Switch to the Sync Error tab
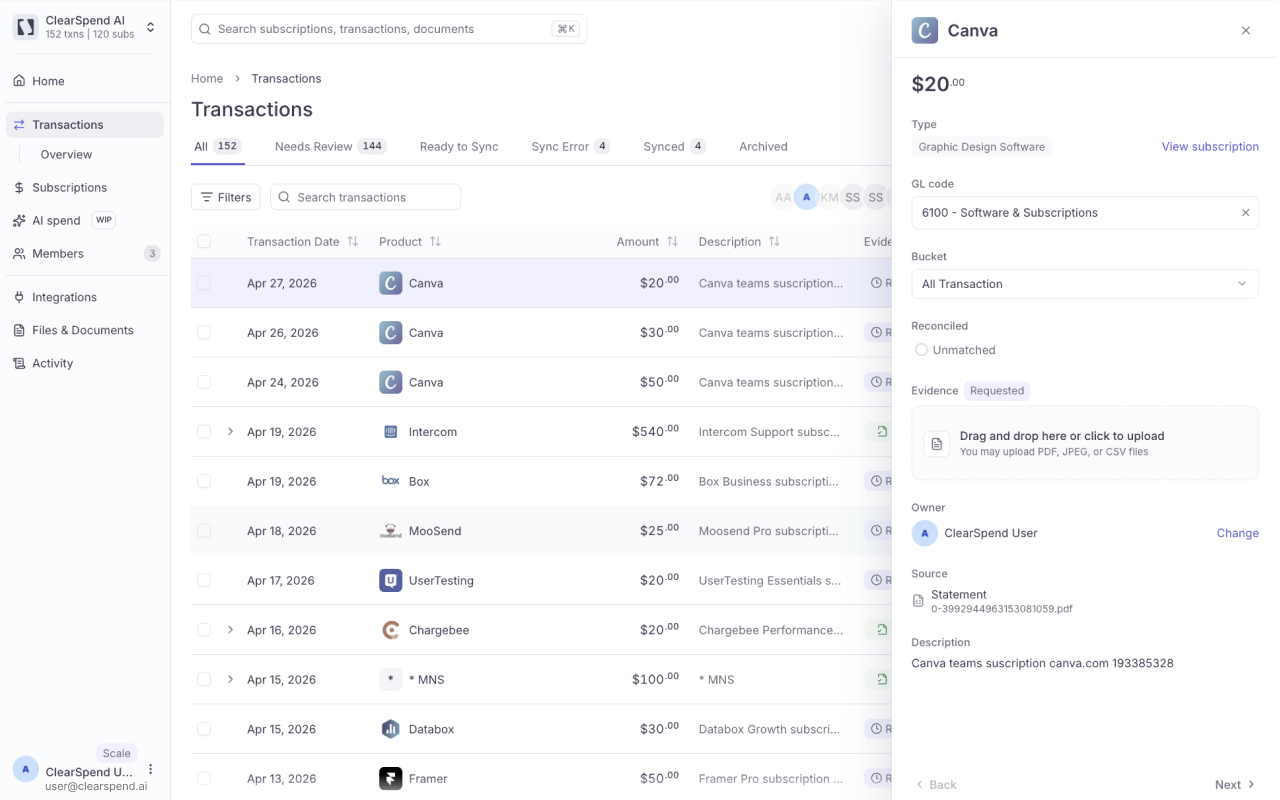This screenshot has width=1280, height=800. [x=570, y=146]
